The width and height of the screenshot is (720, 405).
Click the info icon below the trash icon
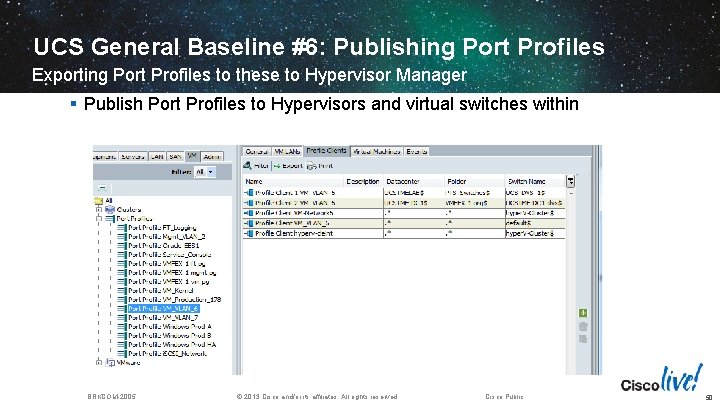coord(583,339)
